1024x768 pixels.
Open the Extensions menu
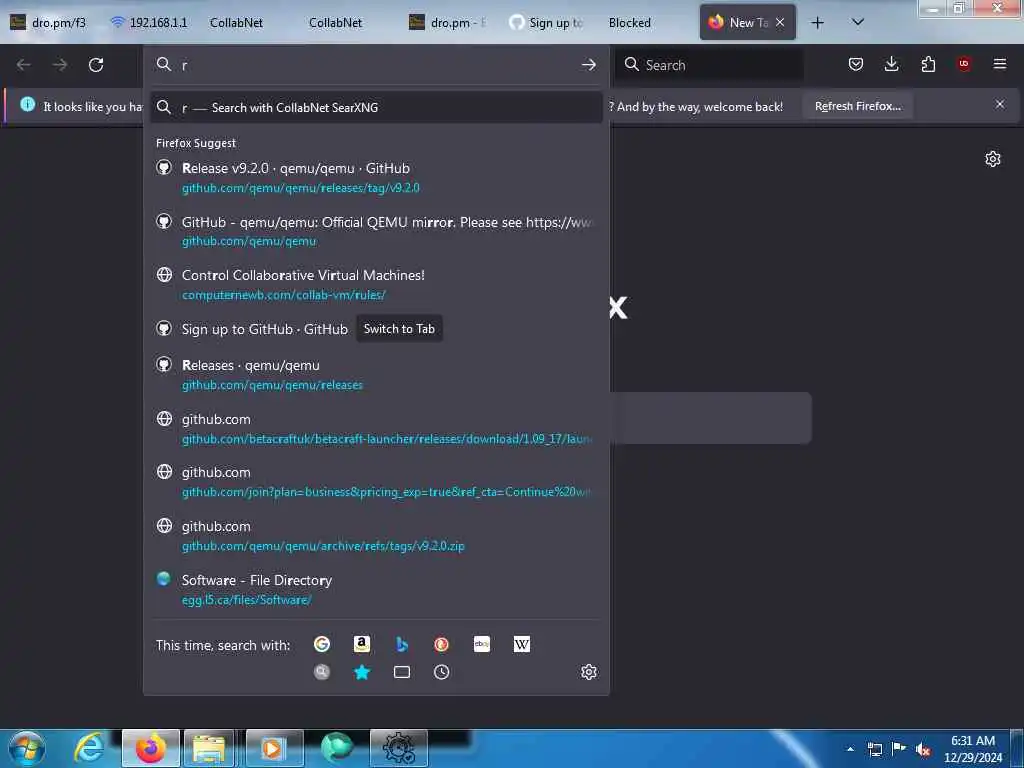[928, 64]
